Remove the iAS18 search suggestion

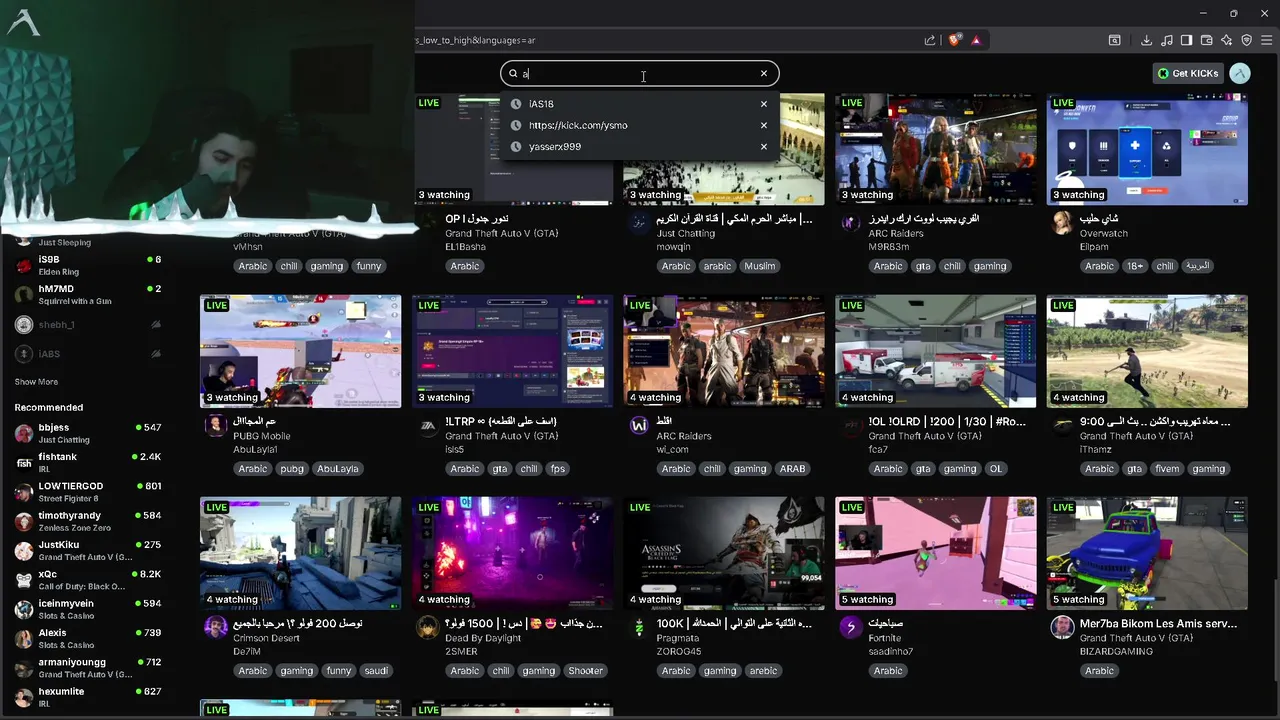pos(764,104)
